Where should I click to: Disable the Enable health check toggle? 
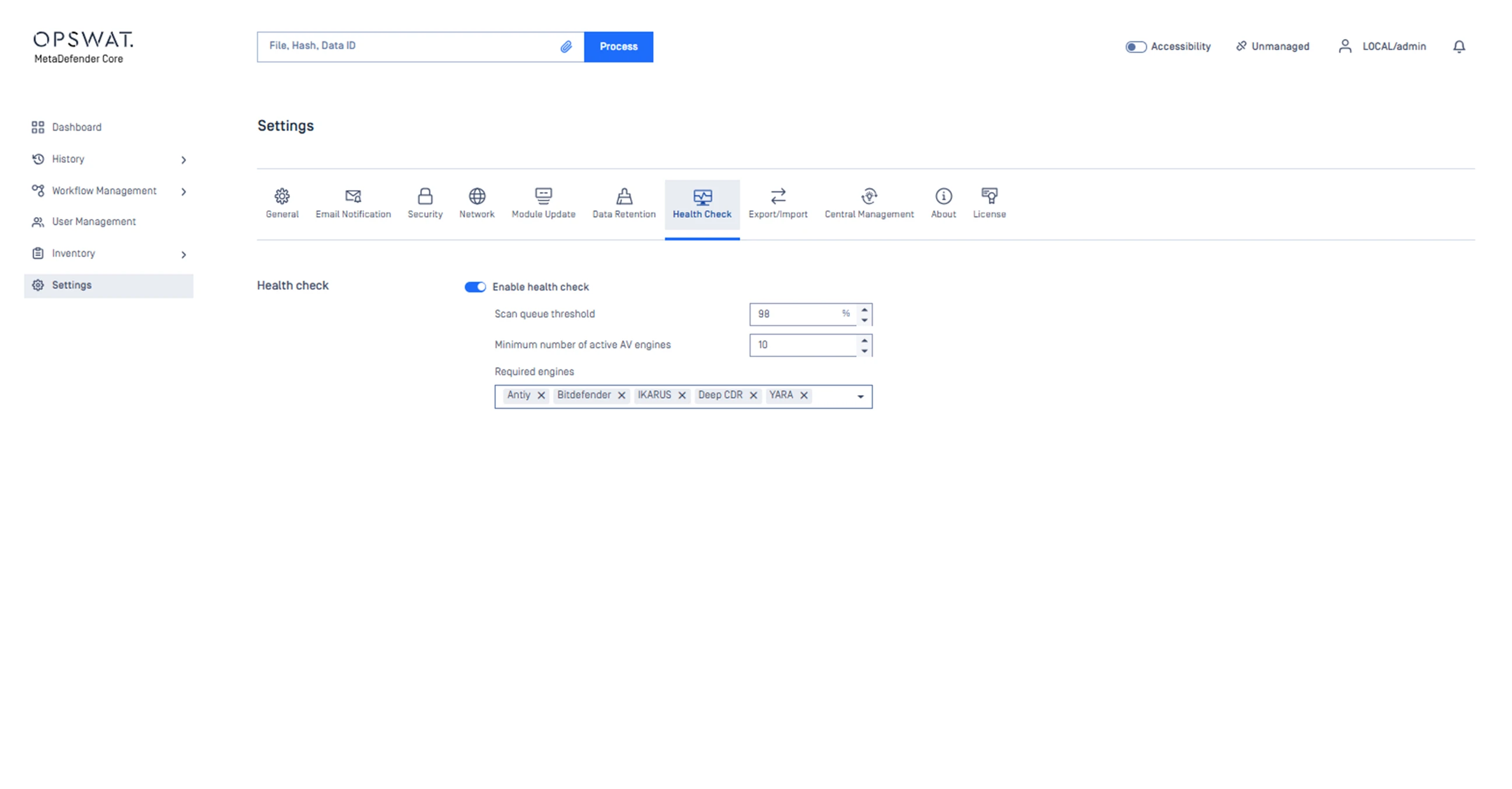click(475, 287)
